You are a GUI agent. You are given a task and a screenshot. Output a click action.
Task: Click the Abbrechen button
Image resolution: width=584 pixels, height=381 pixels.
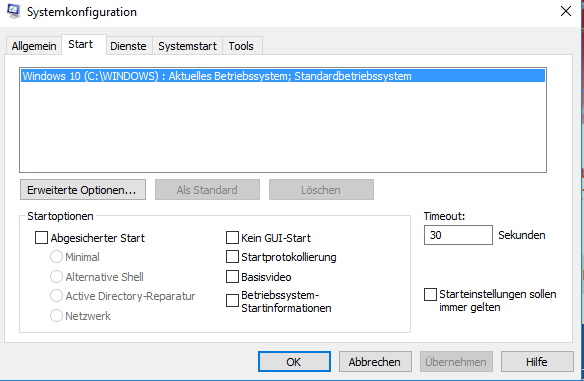click(375, 362)
